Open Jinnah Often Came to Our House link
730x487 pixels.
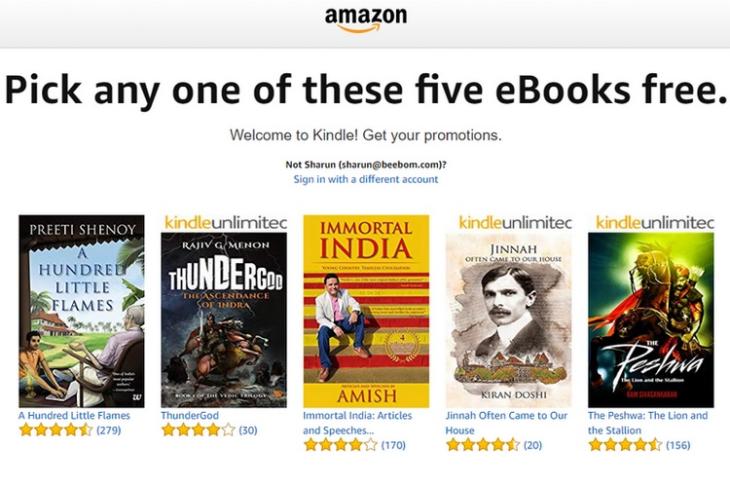(x=507, y=423)
